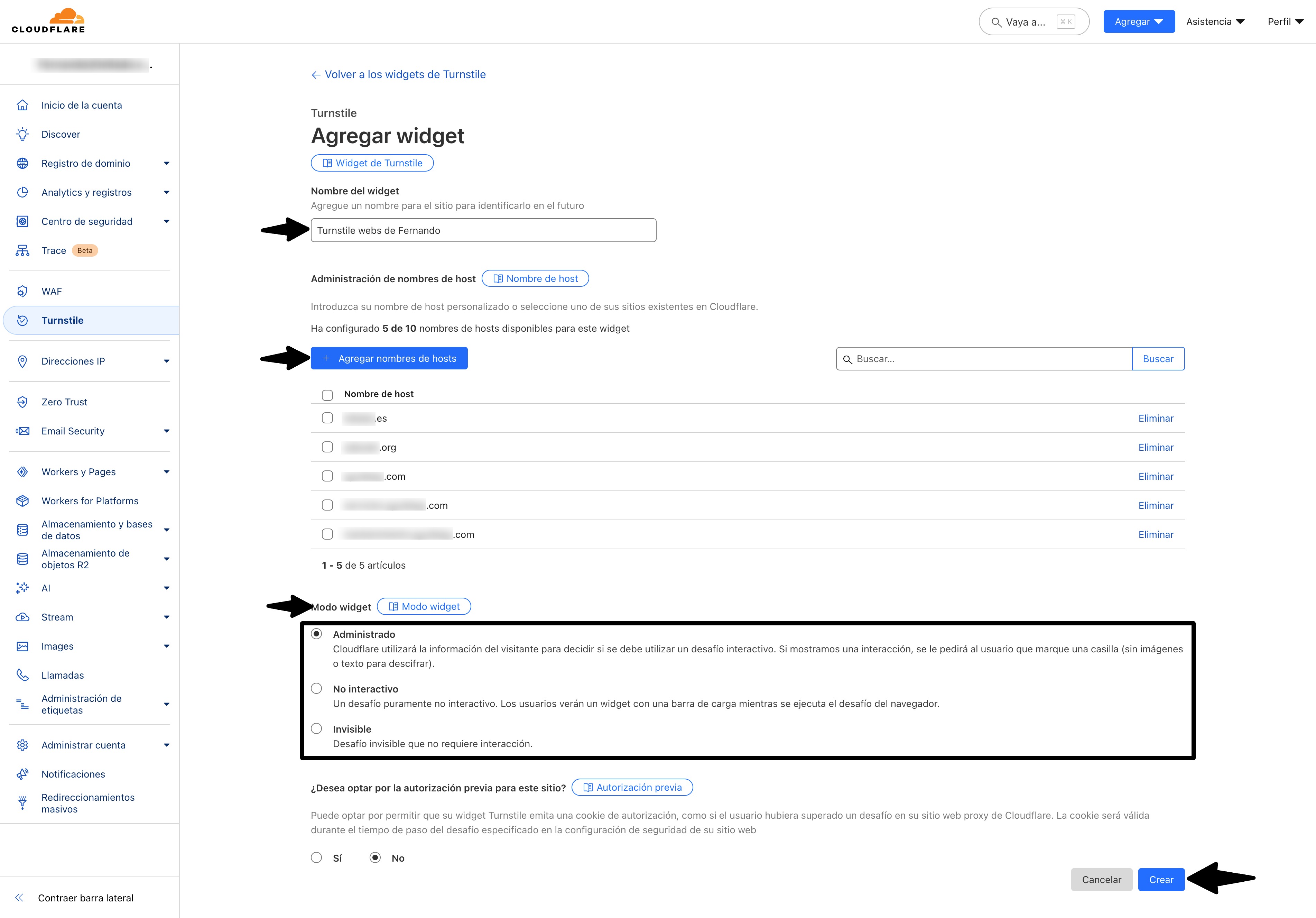Open Autorización previa documentation link
Screen dimensions: 1316x918
click(632, 787)
